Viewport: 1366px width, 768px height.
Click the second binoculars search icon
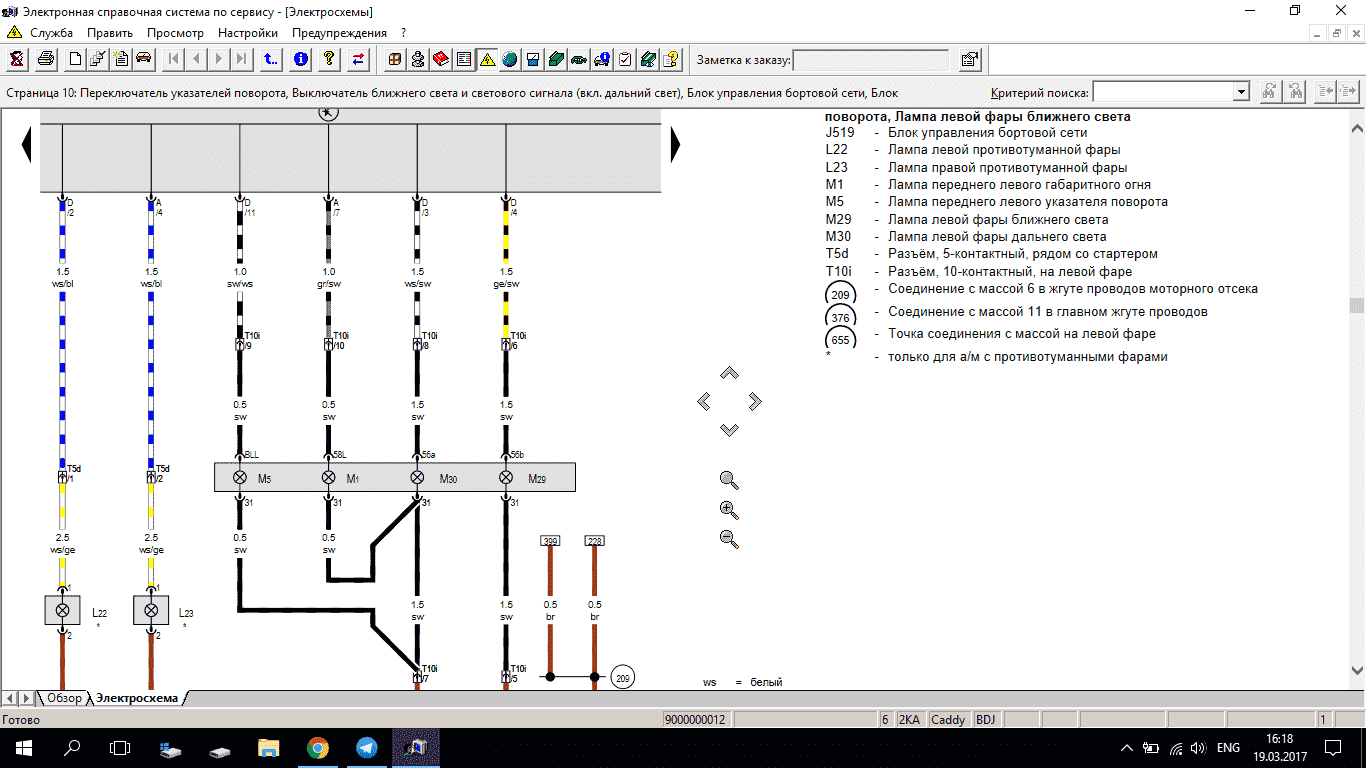click(x=1295, y=92)
